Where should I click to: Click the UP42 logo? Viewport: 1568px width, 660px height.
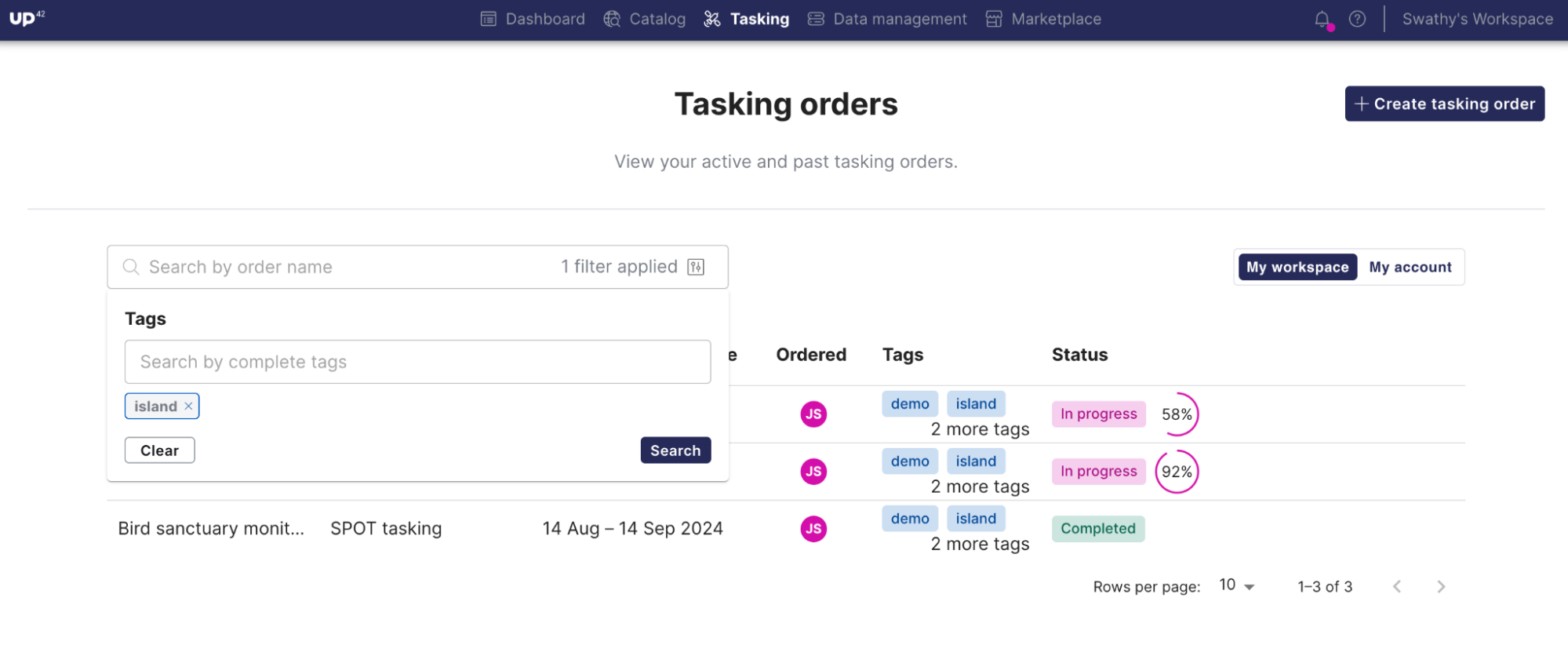pos(27,18)
